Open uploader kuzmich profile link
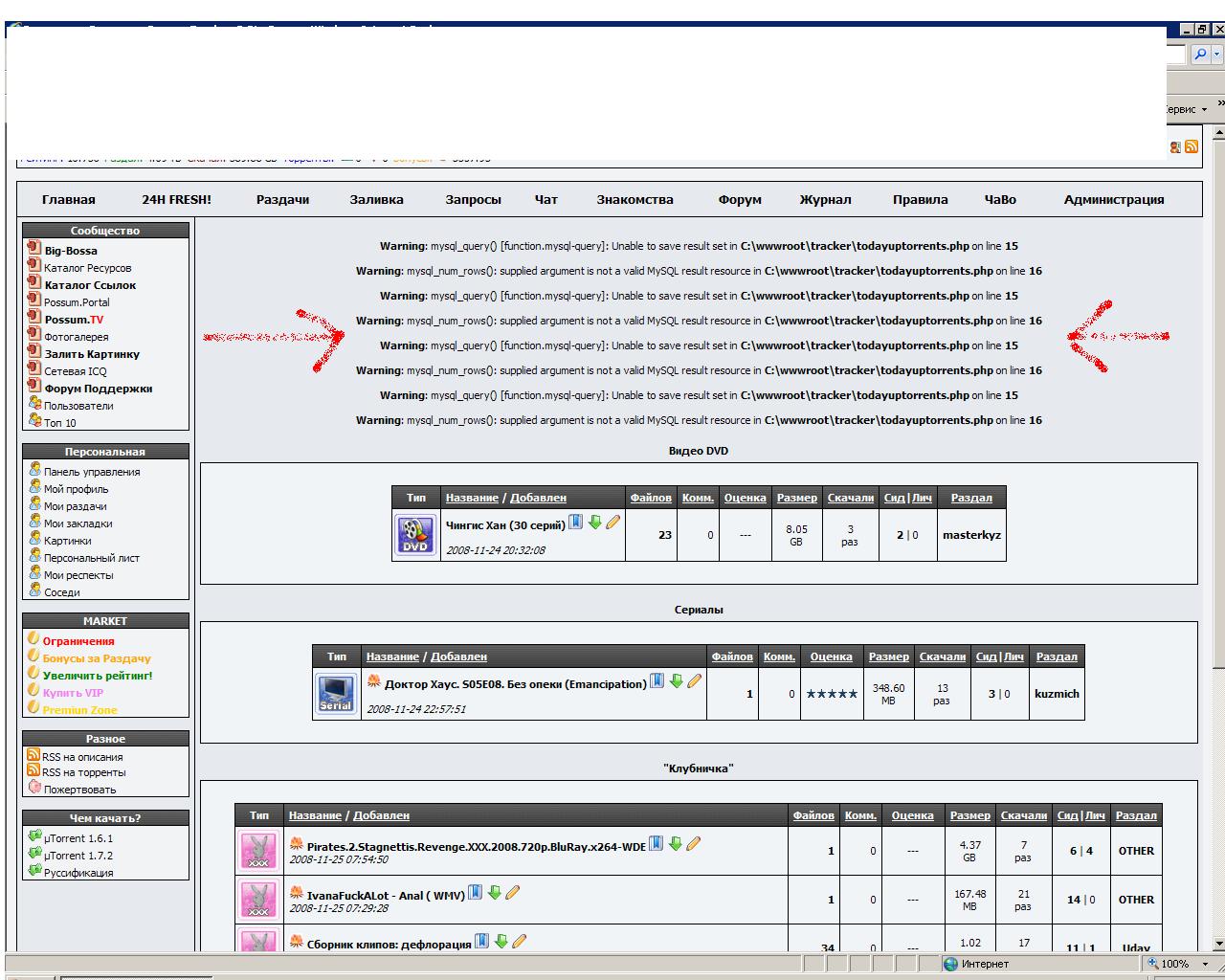This screenshot has height=980, width=1225. tap(1057, 694)
